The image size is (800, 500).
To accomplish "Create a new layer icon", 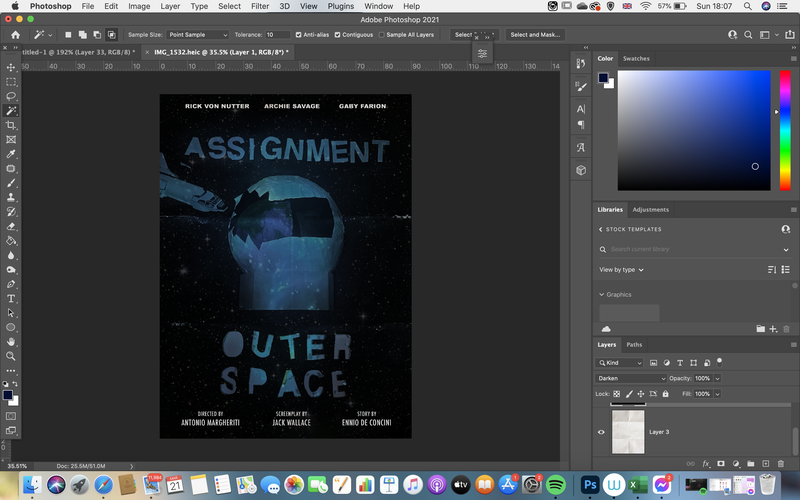I will [765, 463].
